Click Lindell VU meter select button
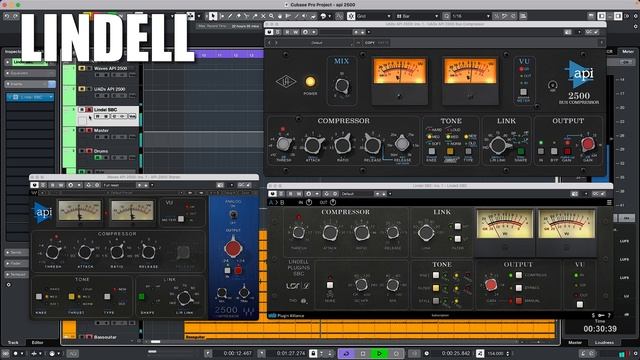 click(x=580, y=304)
